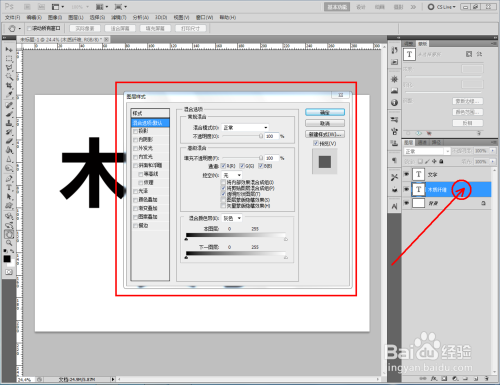This screenshot has height=385, width=500.
Task: Open the 滤镜(T) Filter menu
Action: [x=119, y=17]
